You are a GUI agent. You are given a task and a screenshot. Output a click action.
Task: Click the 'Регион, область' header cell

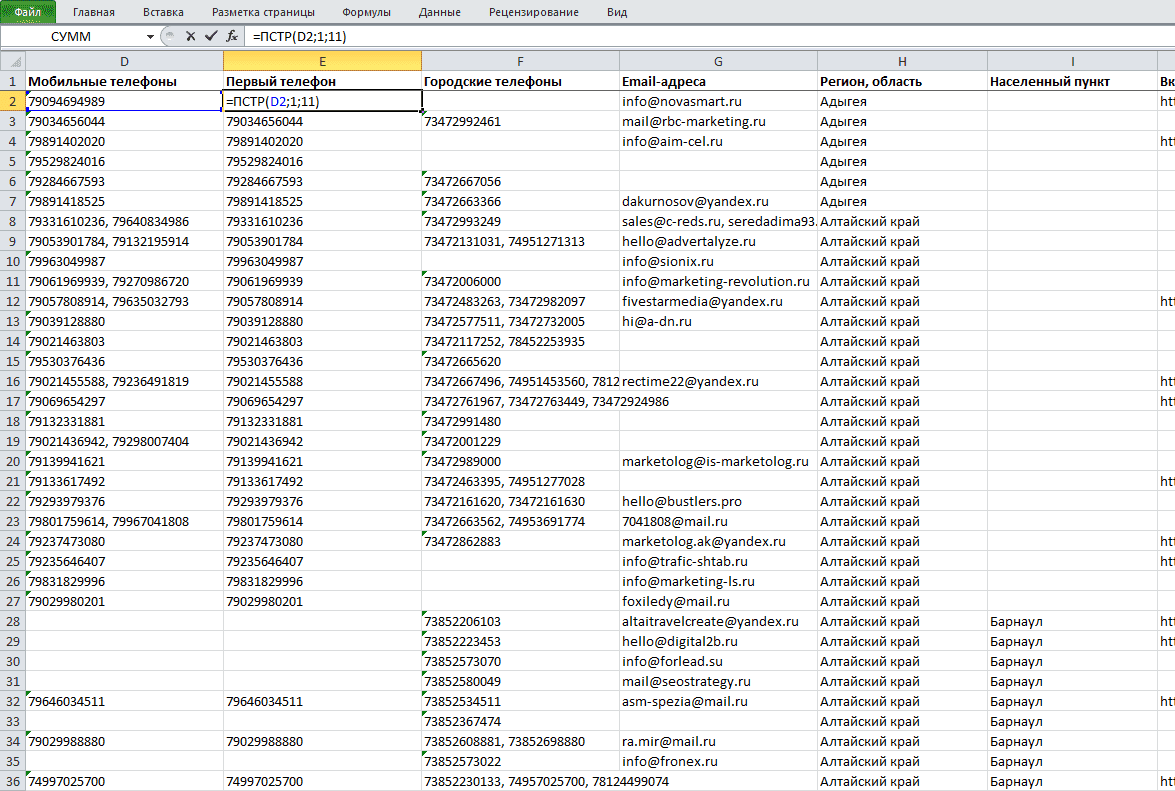point(902,82)
